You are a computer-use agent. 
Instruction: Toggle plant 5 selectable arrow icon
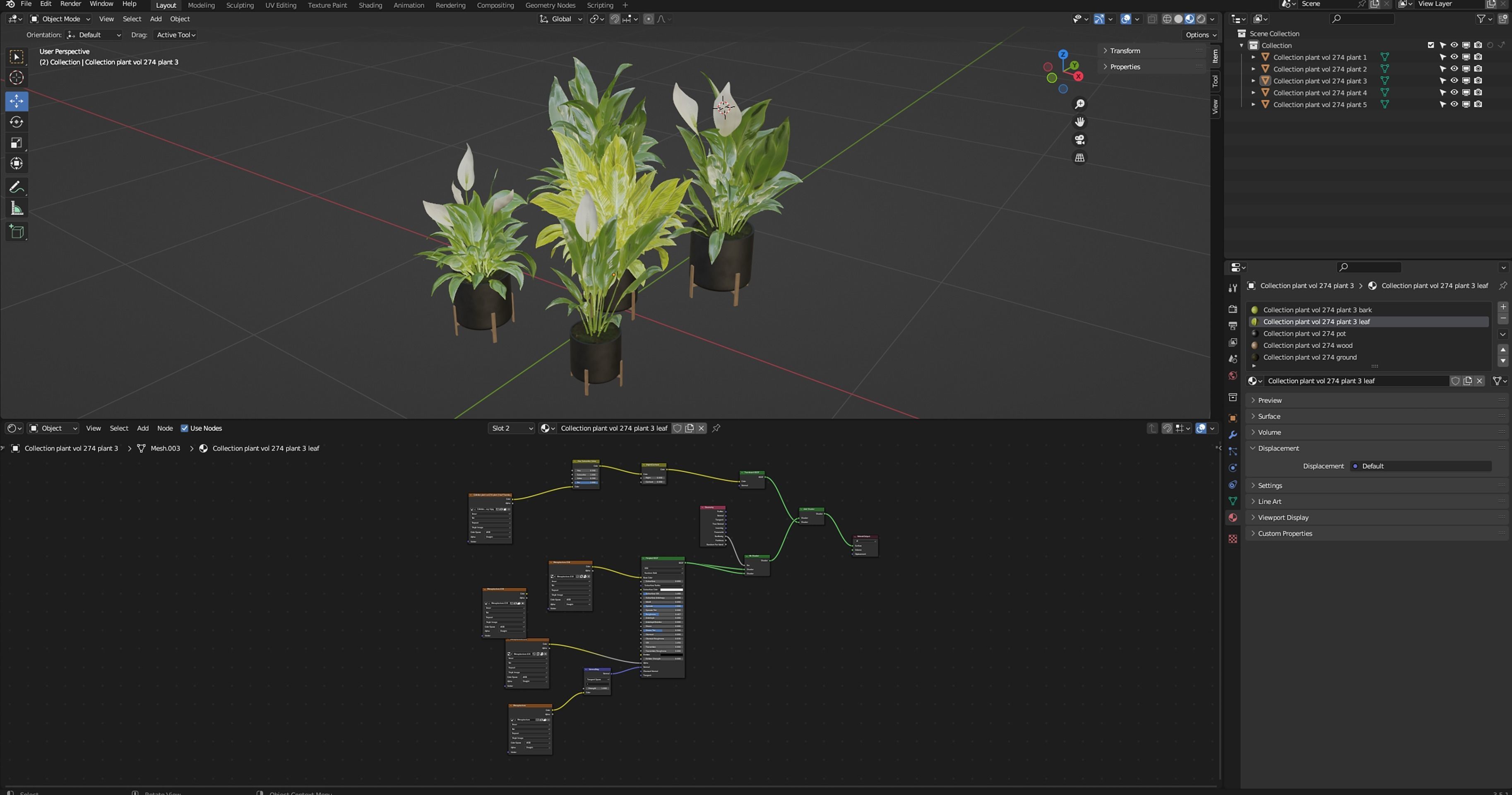pos(1443,104)
